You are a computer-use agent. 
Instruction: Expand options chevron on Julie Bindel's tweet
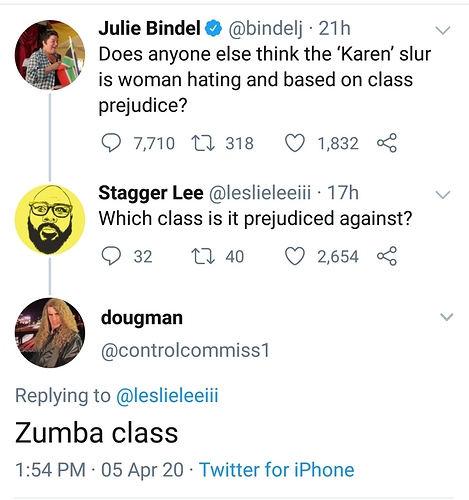point(443,30)
